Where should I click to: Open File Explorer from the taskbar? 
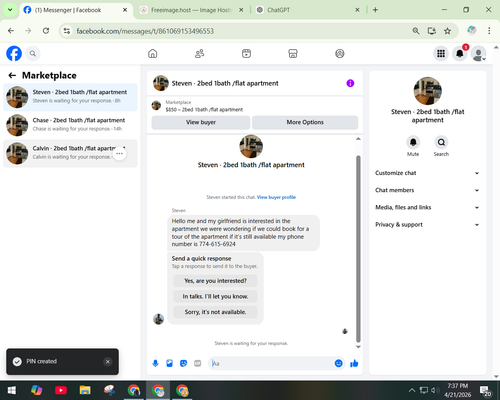pyautogui.click(x=85, y=390)
